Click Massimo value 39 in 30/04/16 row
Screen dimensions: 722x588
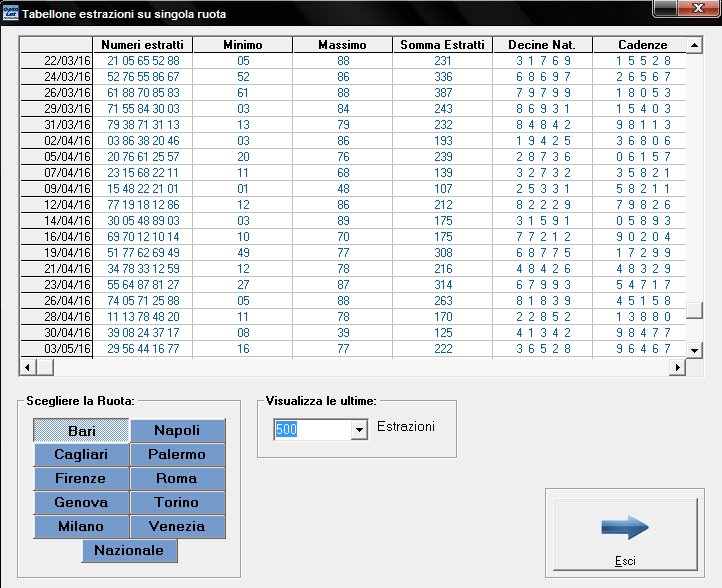tap(343, 332)
